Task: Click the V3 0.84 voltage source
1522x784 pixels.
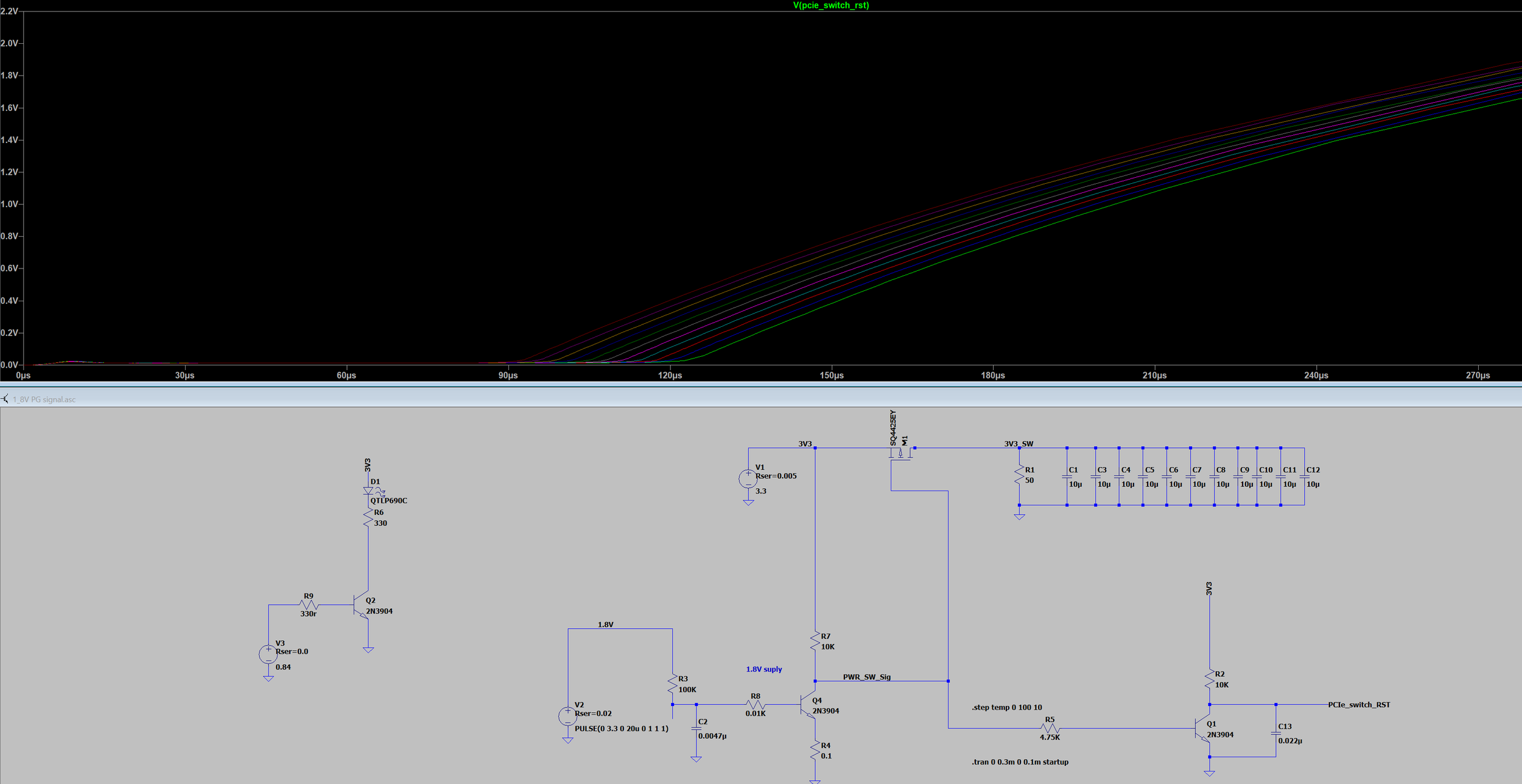Action: pos(268,654)
